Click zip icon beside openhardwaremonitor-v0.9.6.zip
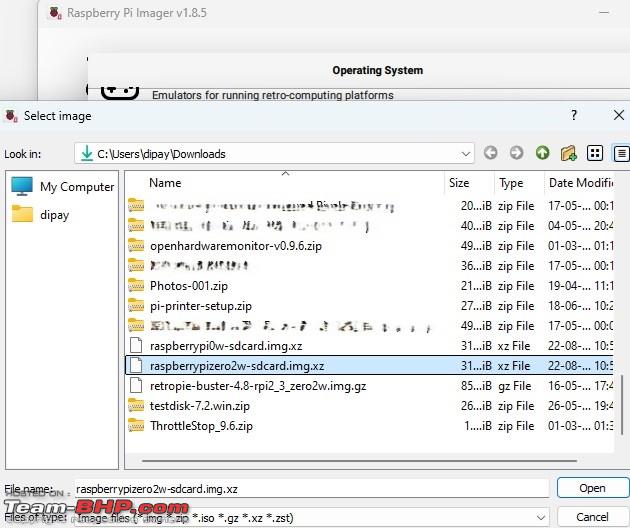The height and width of the screenshot is (528, 630). pyautogui.click(x=136, y=245)
